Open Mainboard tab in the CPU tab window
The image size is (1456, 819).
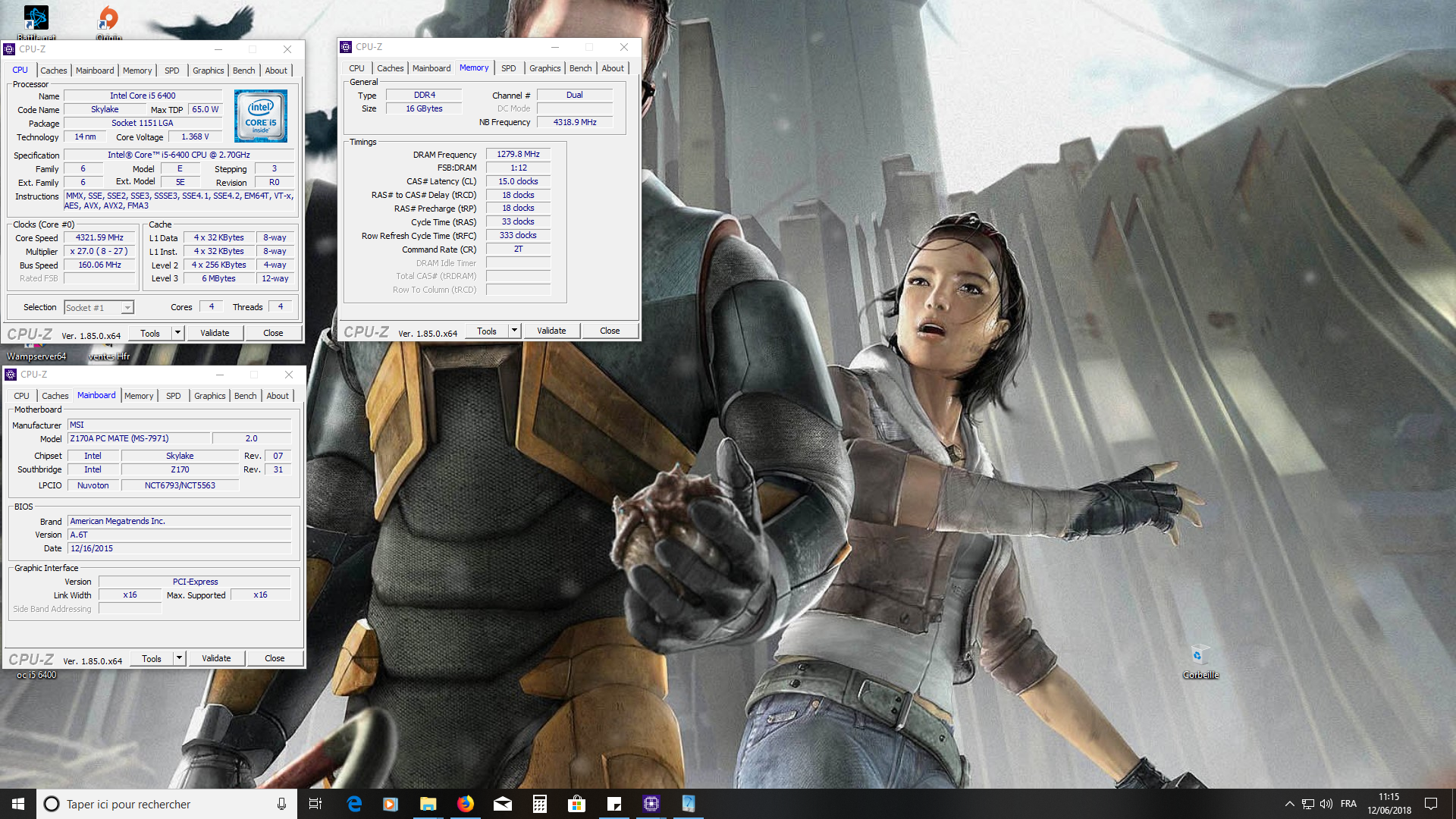[95, 71]
